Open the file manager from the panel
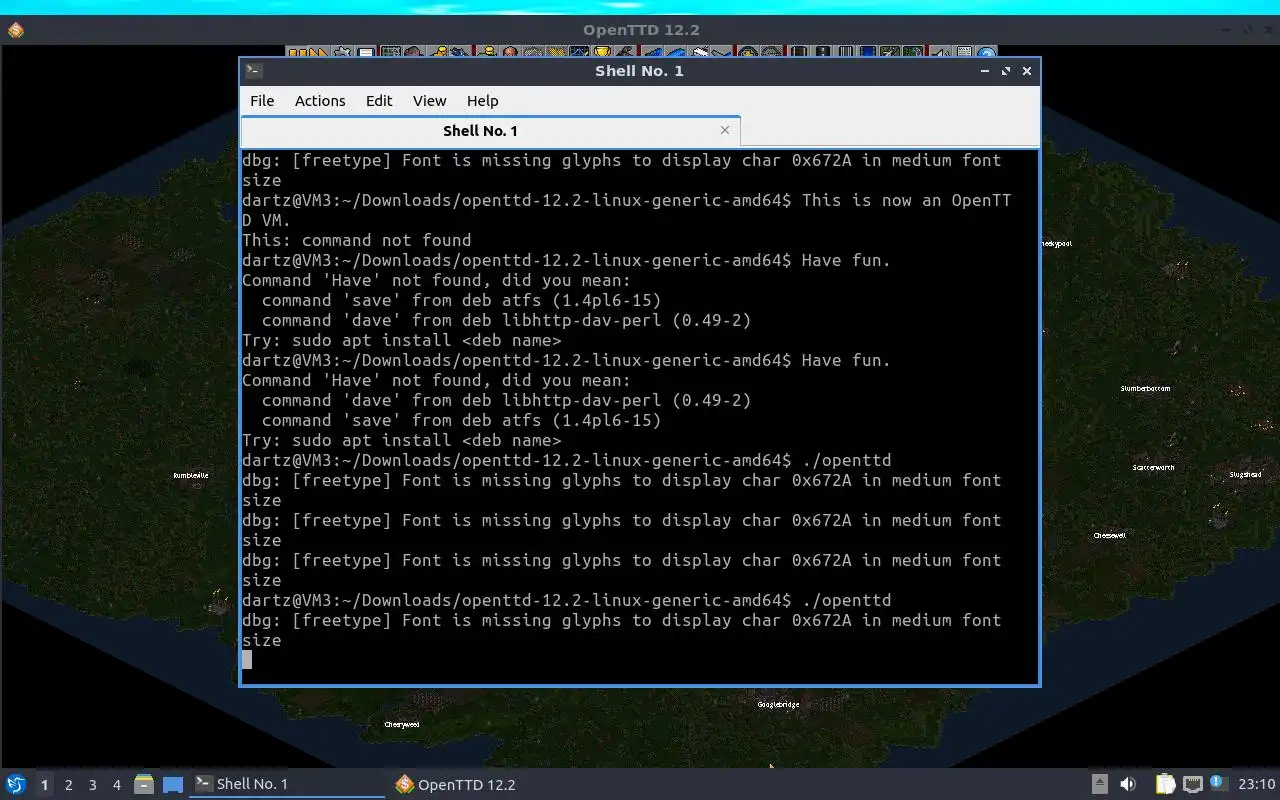The image size is (1280, 800). [144, 785]
